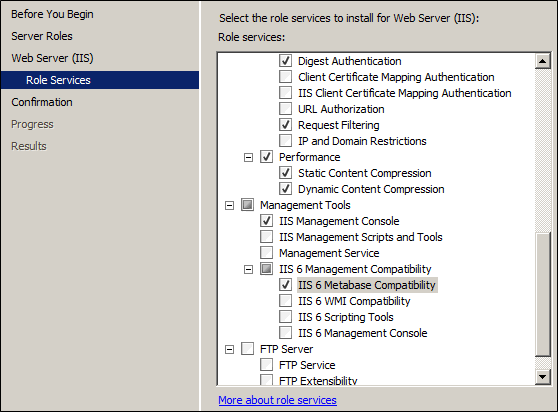Select IIS 6 Metabase Compatibility item
This screenshot has height=412, width=558.
367,285
